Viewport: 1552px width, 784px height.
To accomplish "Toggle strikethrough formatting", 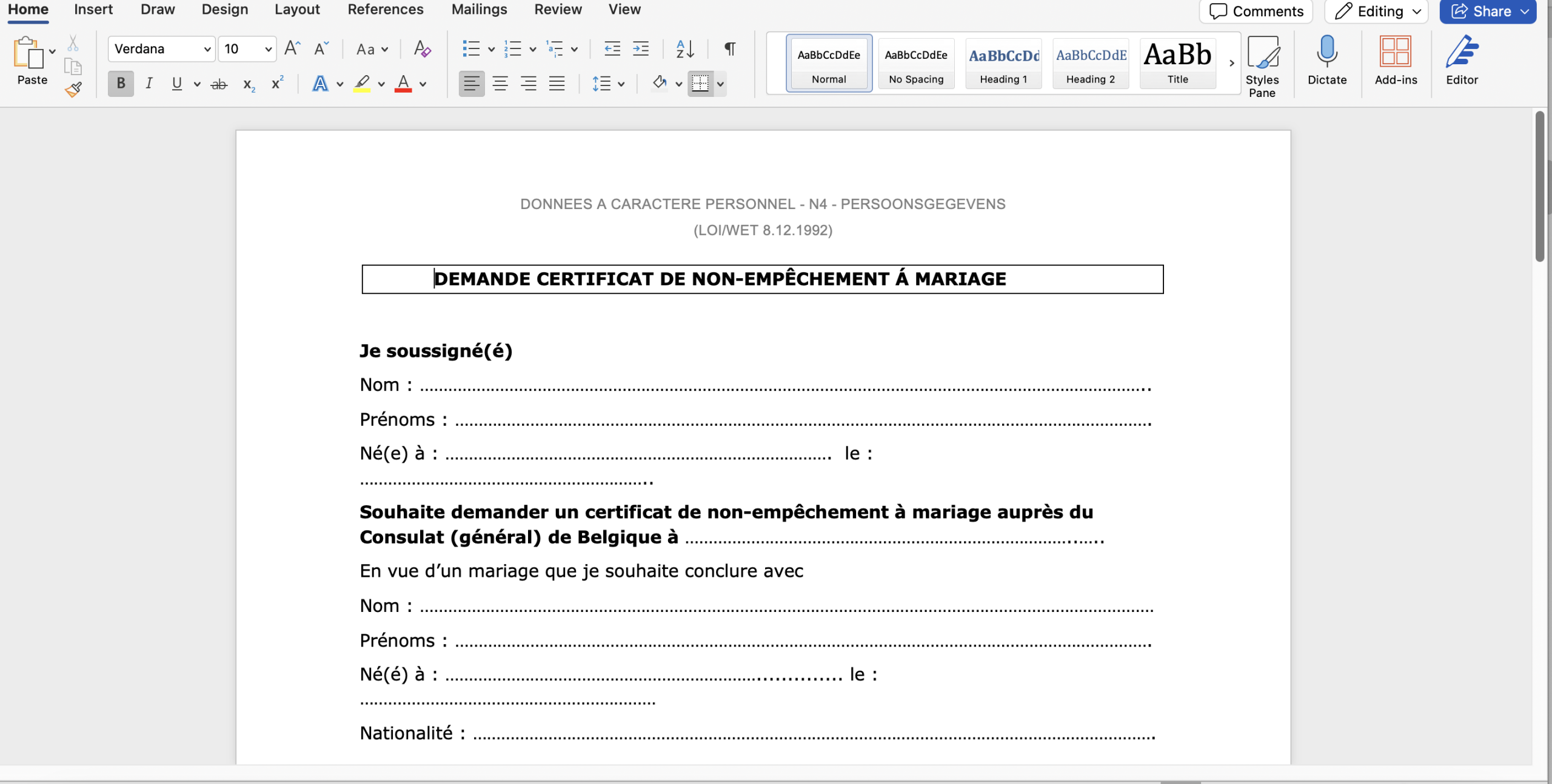I will (x=219, y=84).
